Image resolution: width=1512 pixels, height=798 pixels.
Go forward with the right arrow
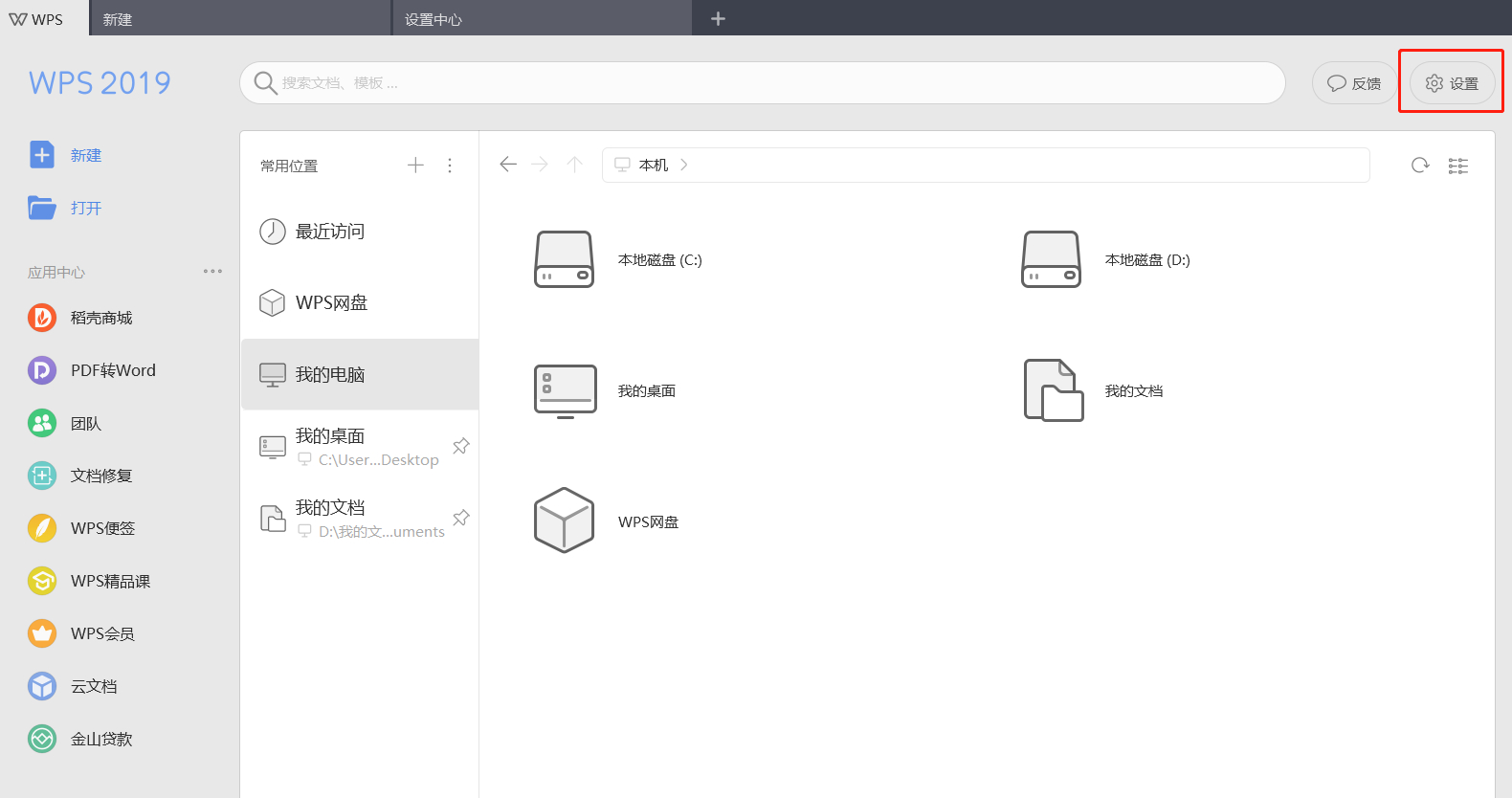pyautogui.click(x=540, y=165)
